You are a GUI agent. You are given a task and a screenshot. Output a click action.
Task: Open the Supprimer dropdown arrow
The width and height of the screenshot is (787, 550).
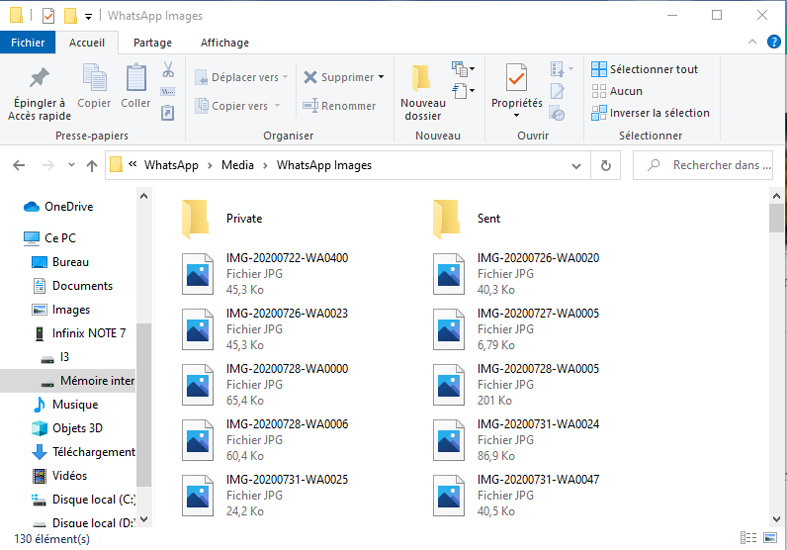[x=381, y=77]
